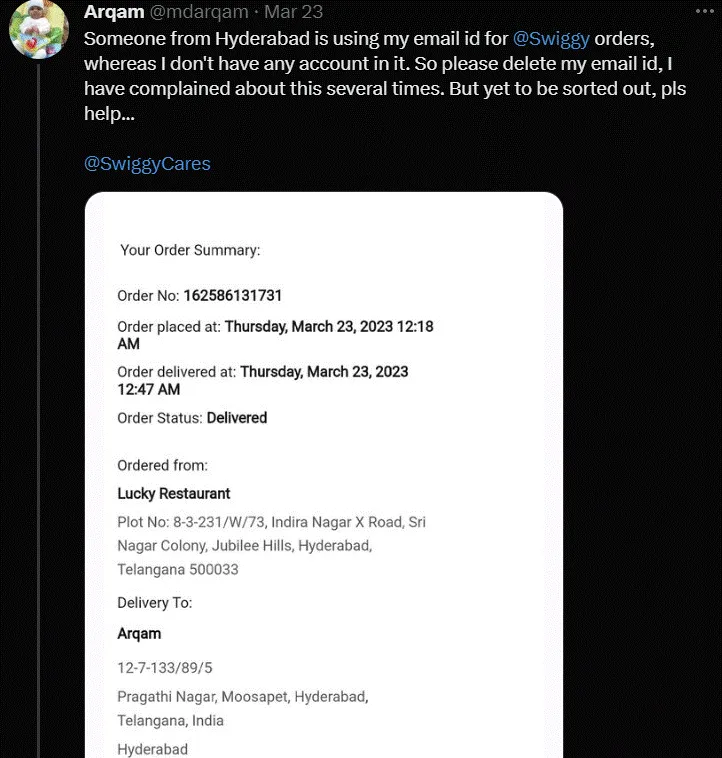Open the @Swiggy mention link
The height and width of the screenshot is (758, 722).
550,39
